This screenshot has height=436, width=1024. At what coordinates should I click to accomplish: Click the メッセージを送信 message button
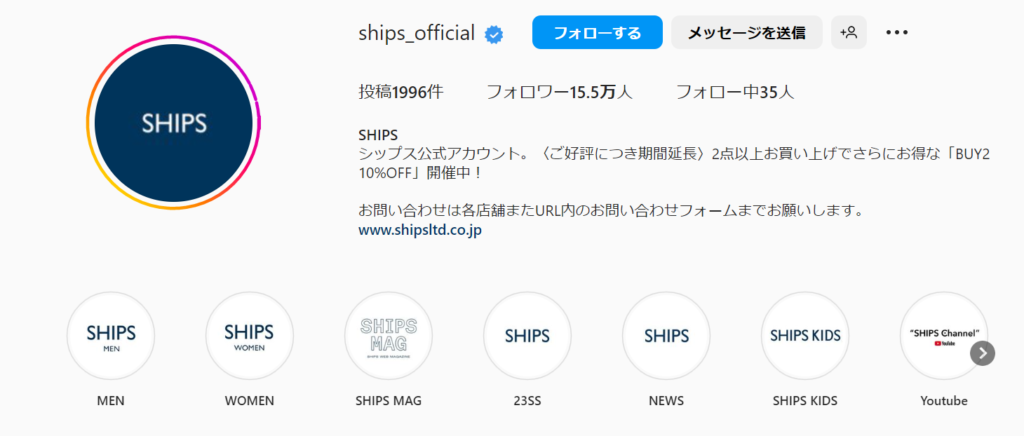tap(747, 32)
